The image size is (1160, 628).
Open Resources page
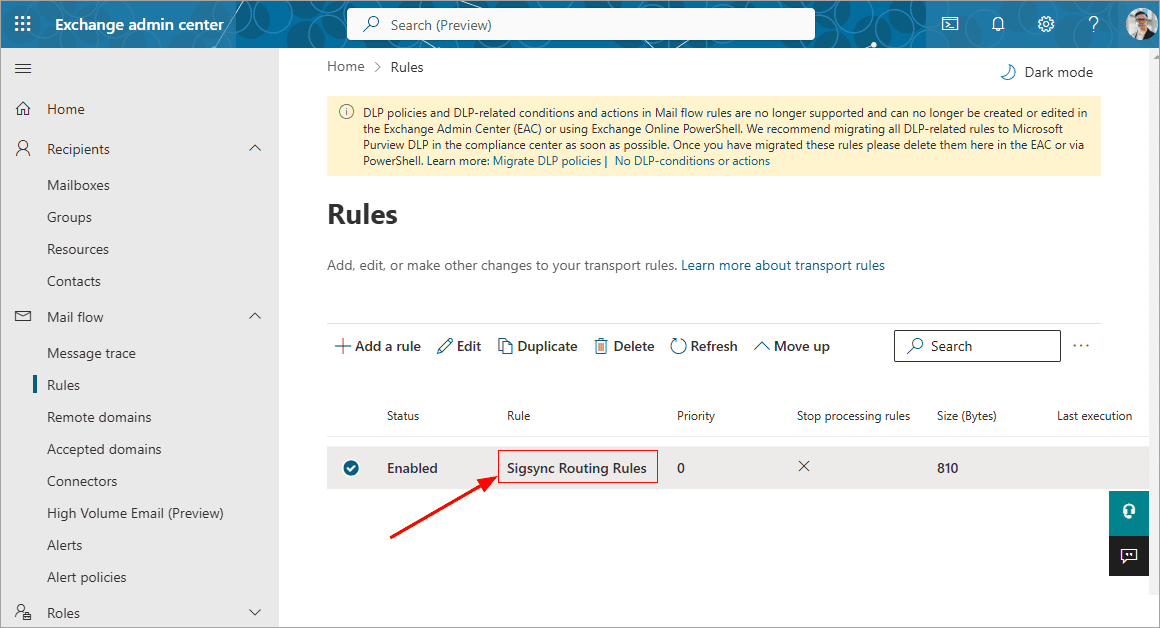(78, 249)
